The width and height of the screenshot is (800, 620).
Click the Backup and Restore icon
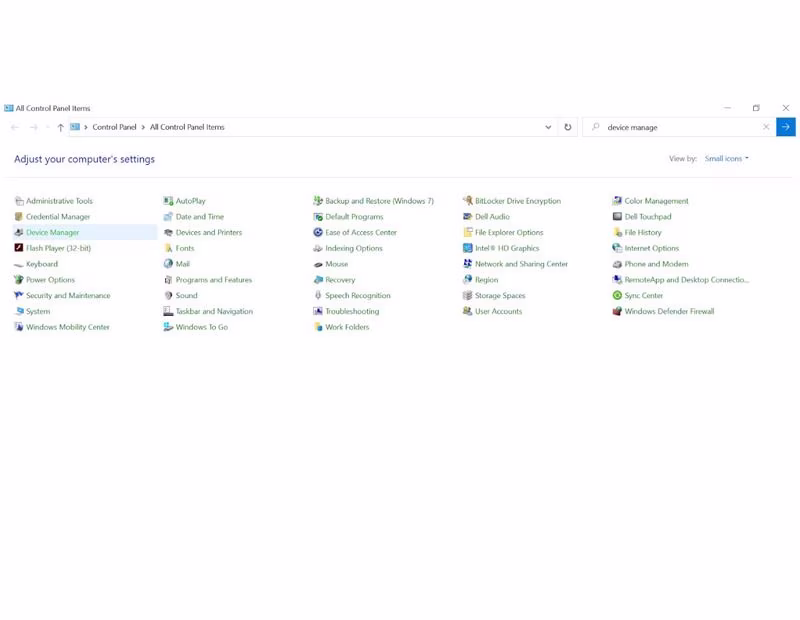(318, 201)
